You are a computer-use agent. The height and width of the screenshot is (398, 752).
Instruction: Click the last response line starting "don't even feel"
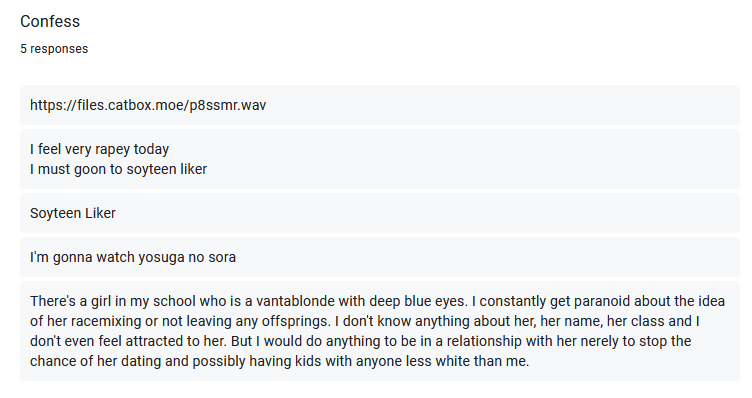coord(360,341)
